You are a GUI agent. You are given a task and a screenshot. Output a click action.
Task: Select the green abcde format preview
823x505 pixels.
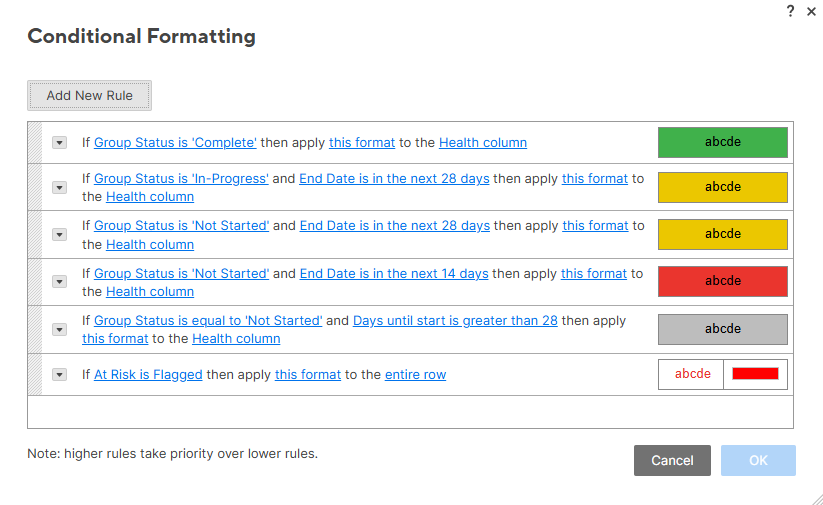tap(723, 142)
